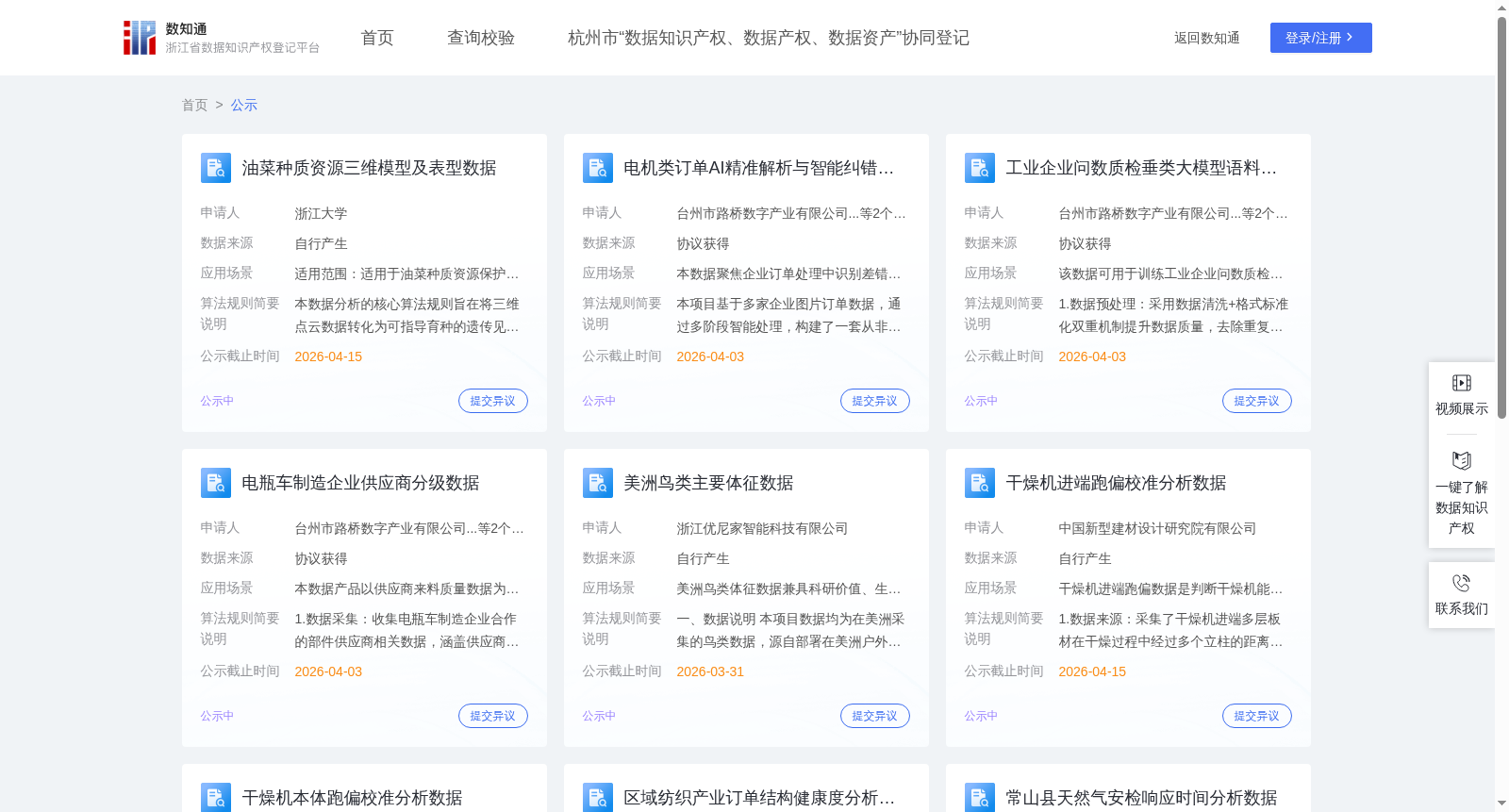The width and height of the screenshot is (1509, 812).
Task: Click applicant 浙江大学
Action: (x=321, y=214)
